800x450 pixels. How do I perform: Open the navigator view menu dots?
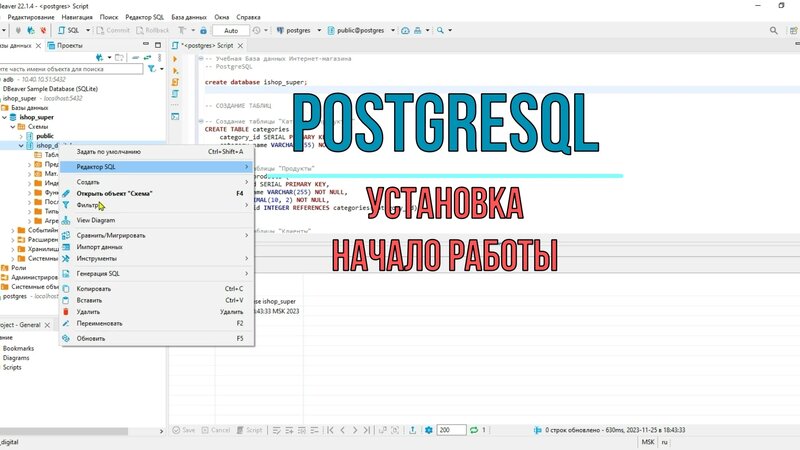(x=160, y=58)
